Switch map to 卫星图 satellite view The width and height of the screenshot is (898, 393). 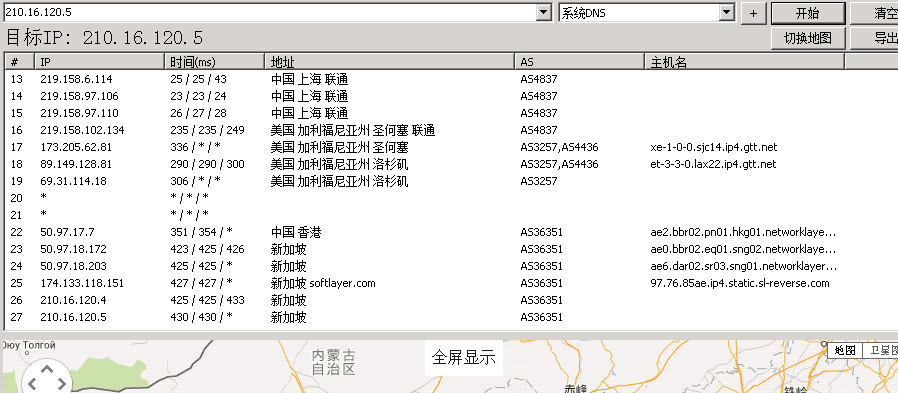(881, 351)
